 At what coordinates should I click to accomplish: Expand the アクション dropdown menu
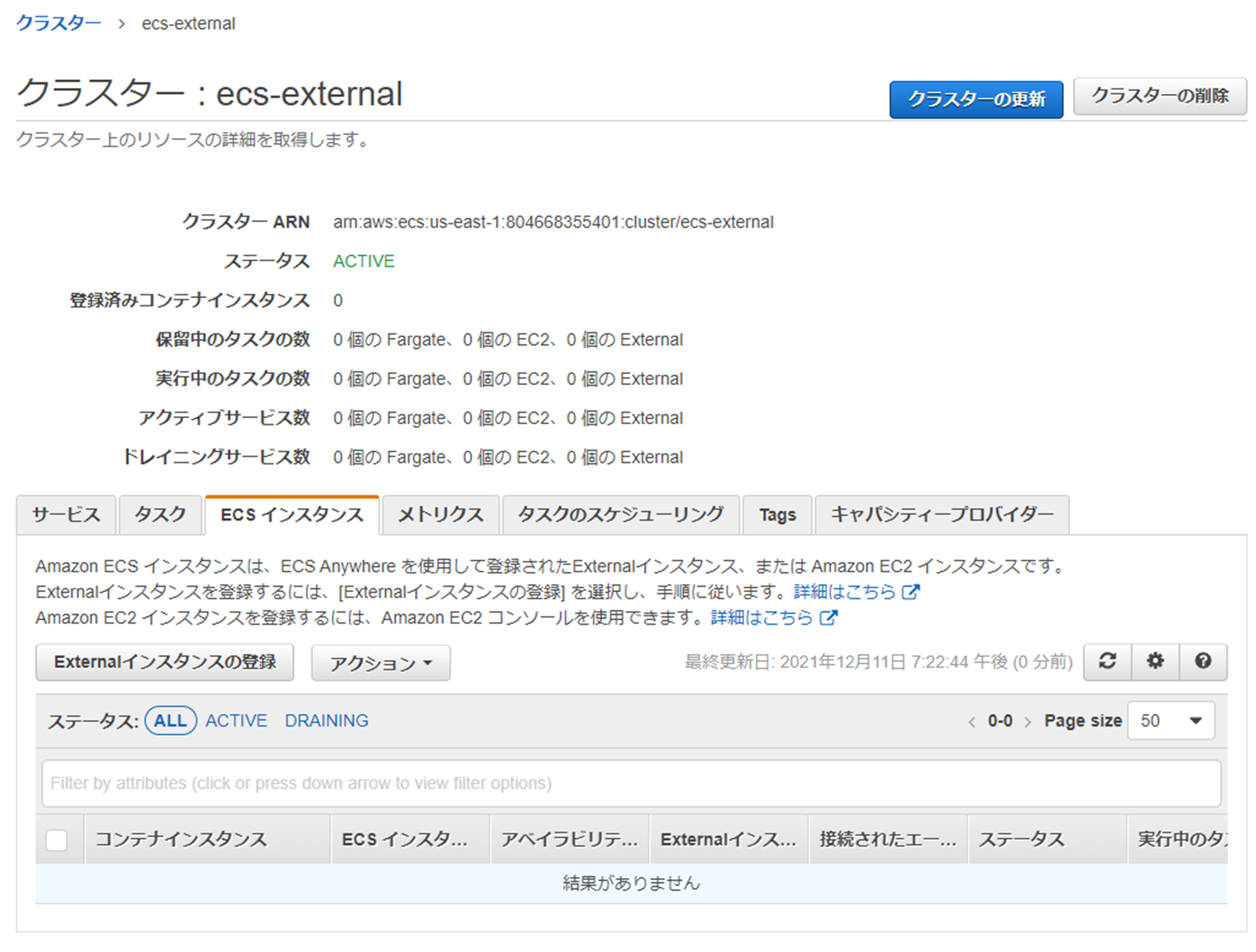click(x=380, y=663)
